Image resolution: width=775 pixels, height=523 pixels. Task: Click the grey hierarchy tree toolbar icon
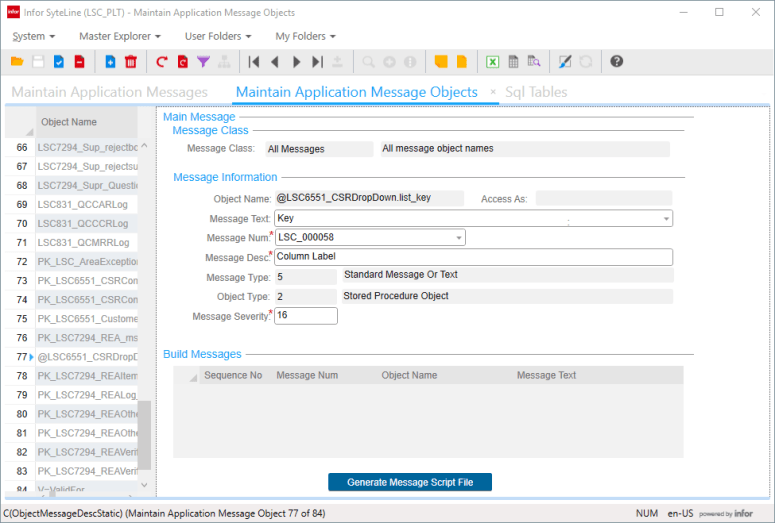click(x=224, y=62)
